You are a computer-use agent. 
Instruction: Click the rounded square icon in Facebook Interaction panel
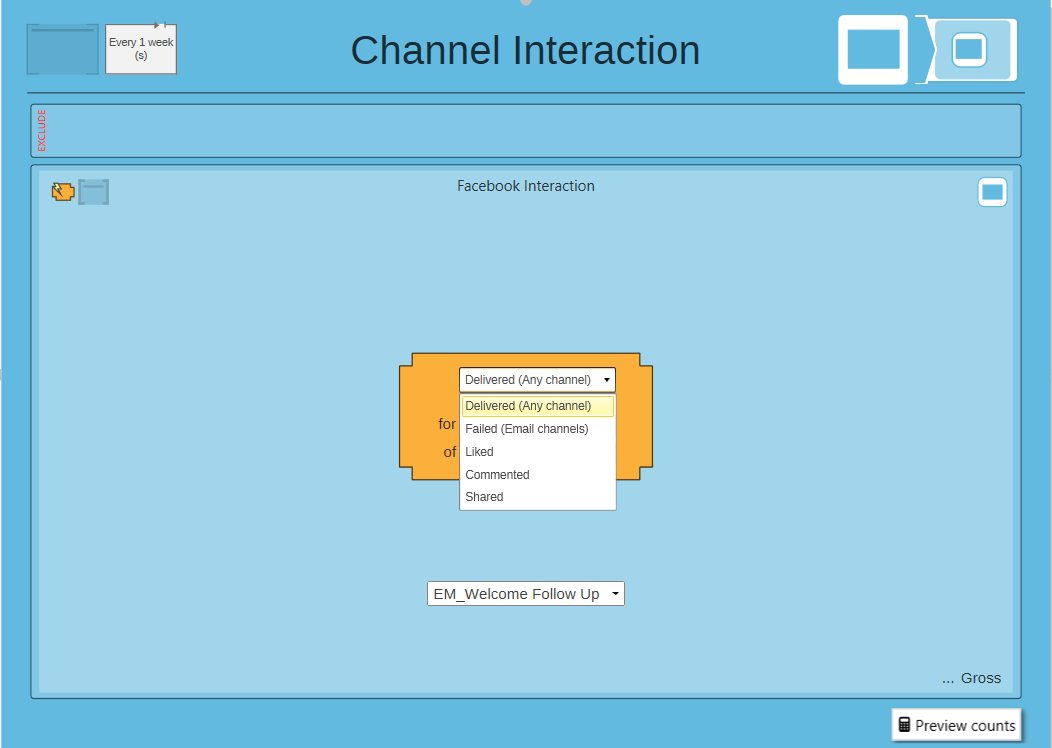pos(992,193)
